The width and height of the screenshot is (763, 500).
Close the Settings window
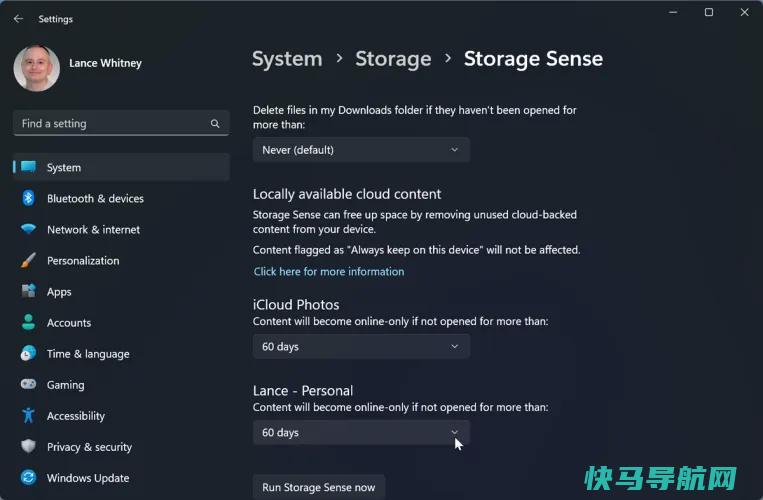tap(745, 12)
